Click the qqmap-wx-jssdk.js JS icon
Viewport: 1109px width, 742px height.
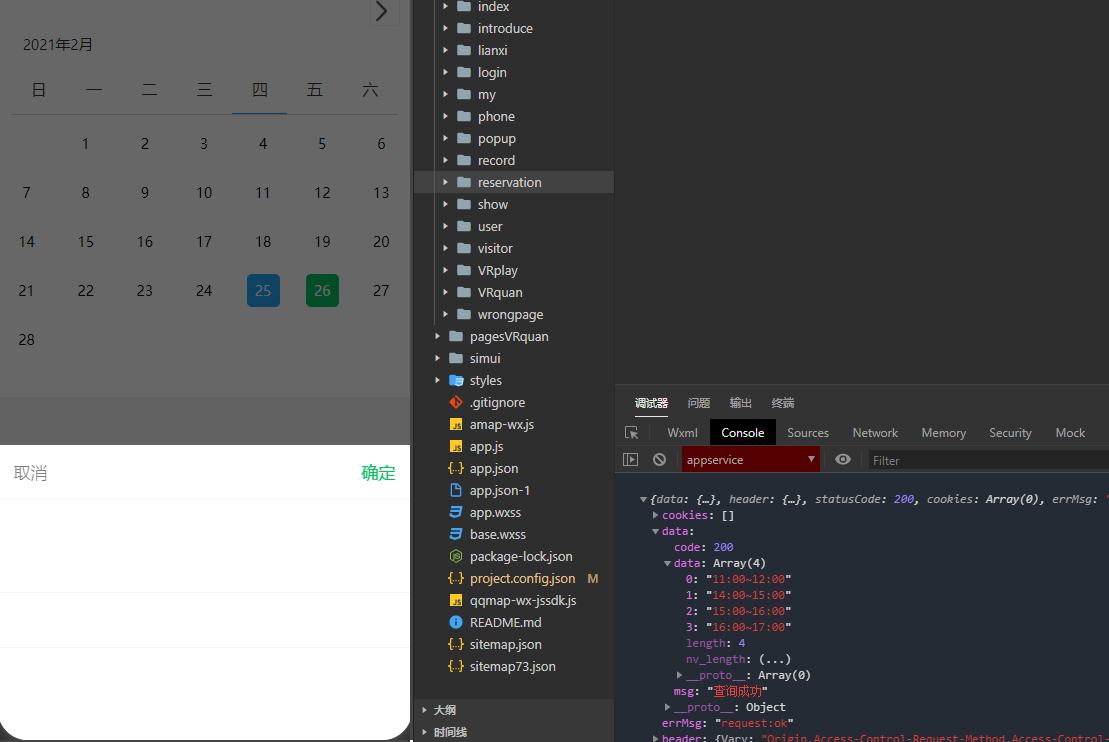tap(456, 601)
